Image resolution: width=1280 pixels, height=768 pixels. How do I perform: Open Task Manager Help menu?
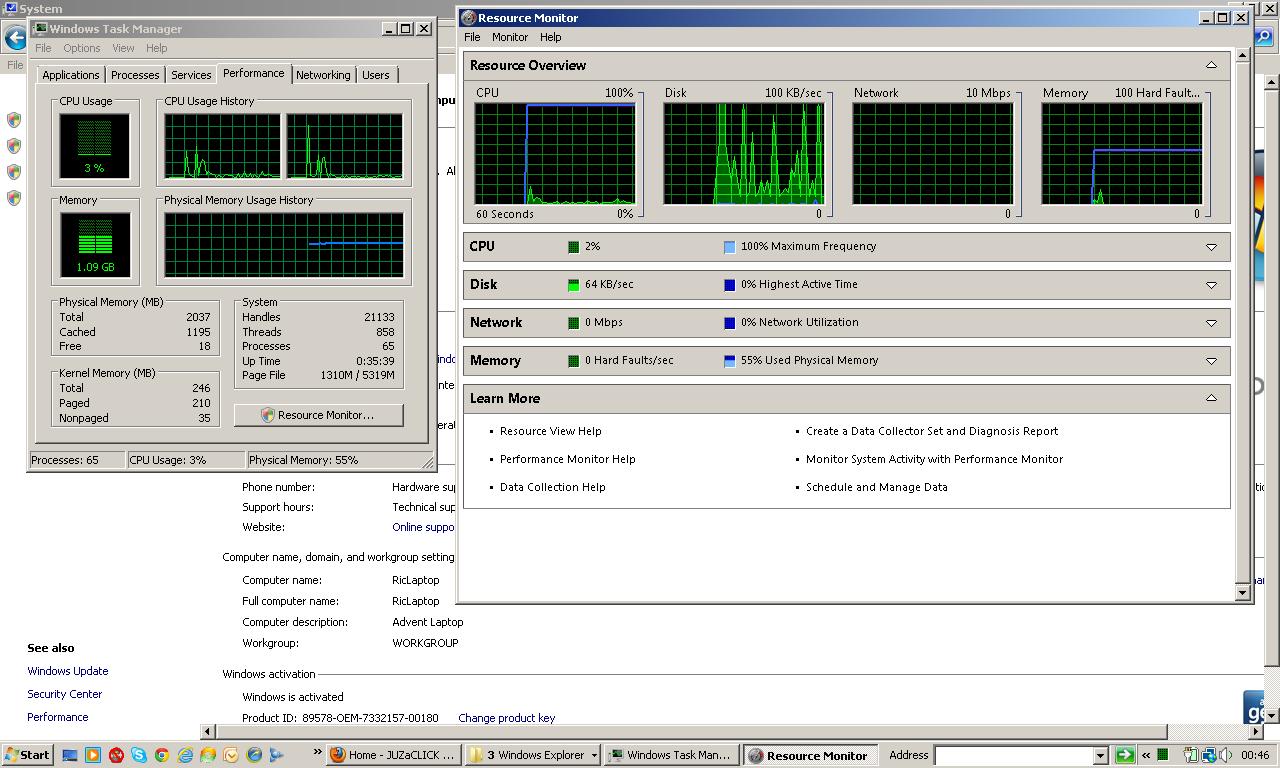(x=157, y=48)
